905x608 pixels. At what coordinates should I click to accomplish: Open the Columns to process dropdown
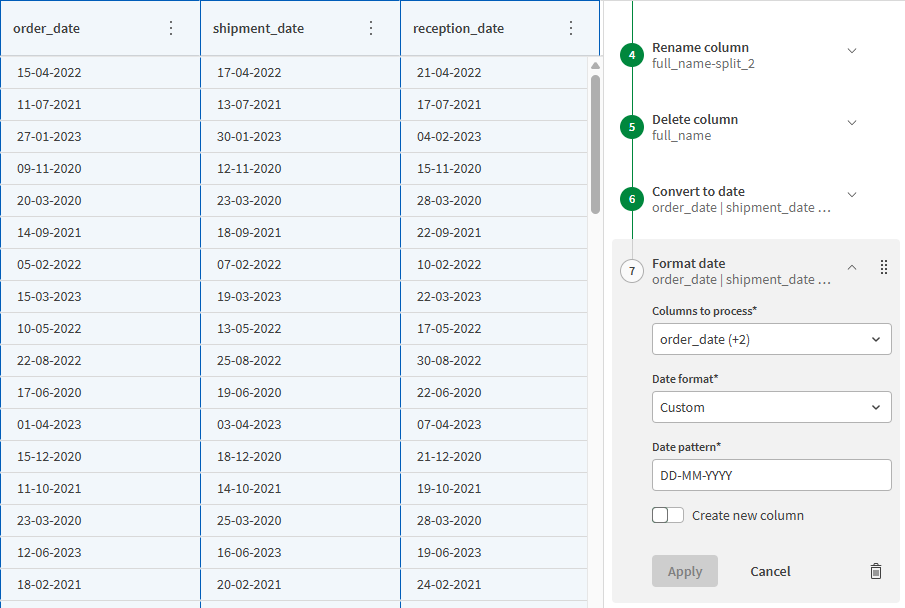coord(771,339)
